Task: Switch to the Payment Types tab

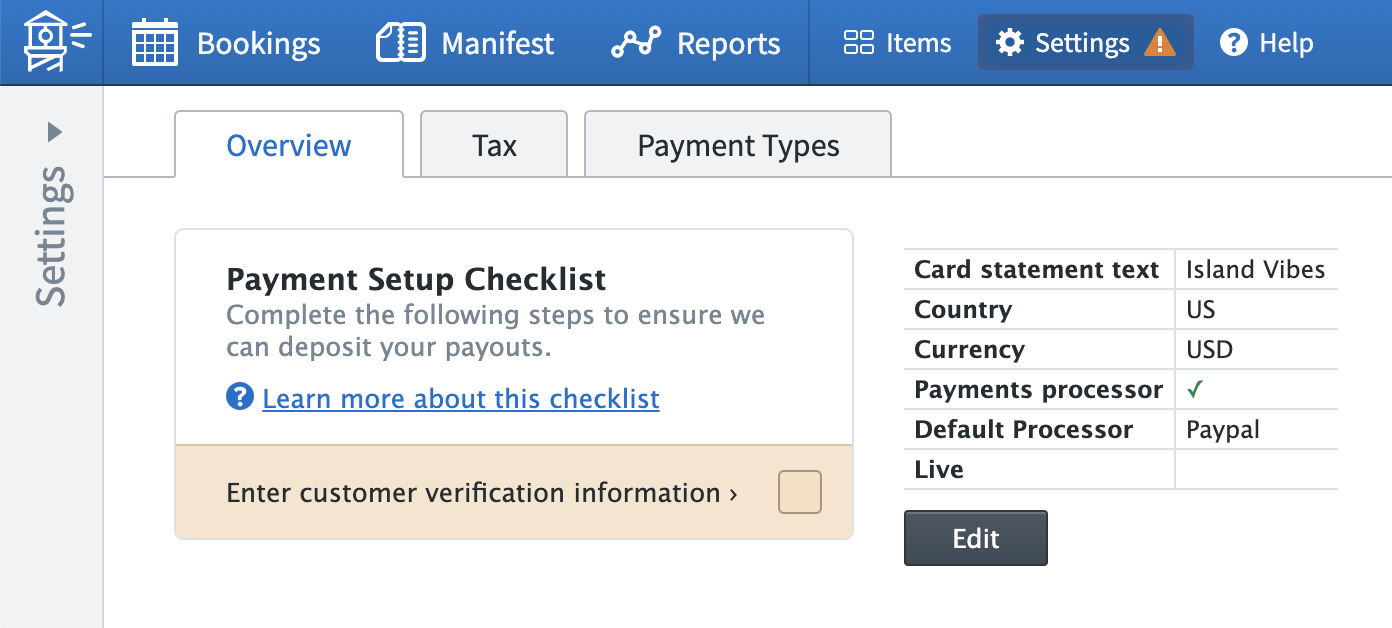Action: pyautogui.click(x=738, y=145)
